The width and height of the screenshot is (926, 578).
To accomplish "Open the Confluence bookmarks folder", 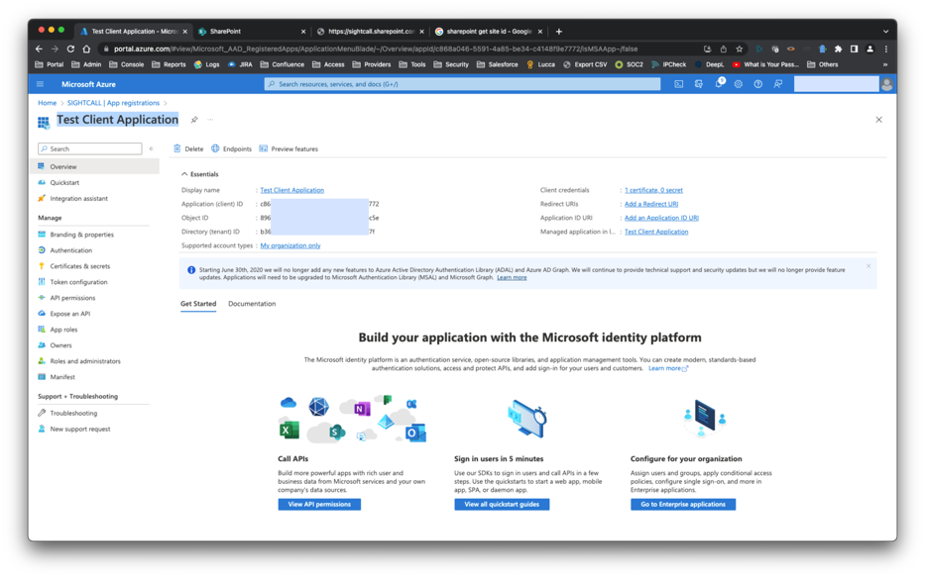I will (282, 64).
